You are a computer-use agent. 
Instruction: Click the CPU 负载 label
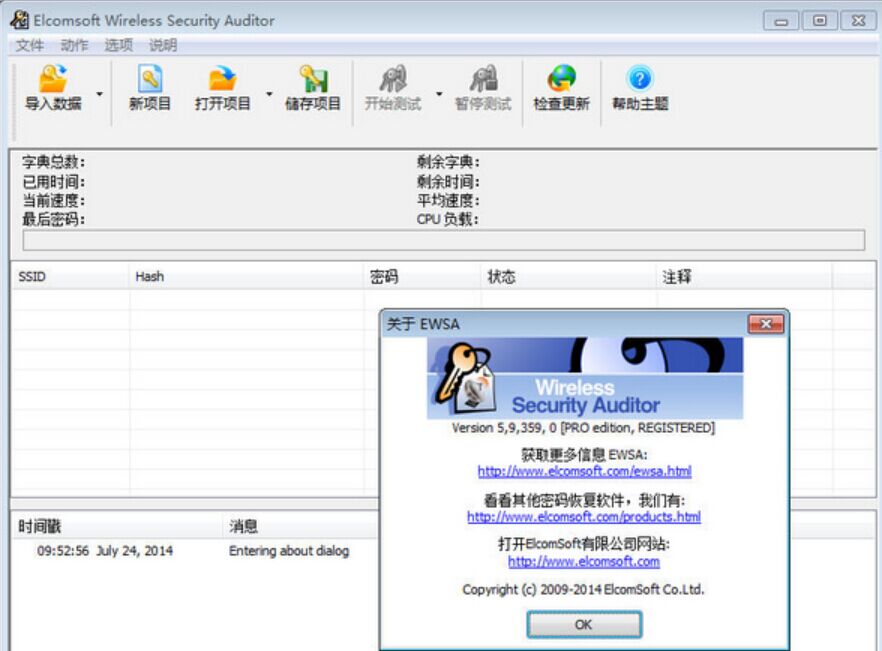(448, 219)
